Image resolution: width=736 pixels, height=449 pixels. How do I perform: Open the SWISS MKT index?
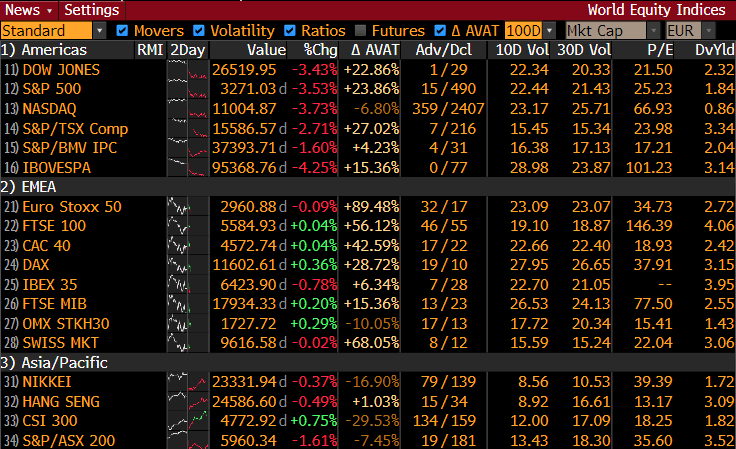point(61,343)
